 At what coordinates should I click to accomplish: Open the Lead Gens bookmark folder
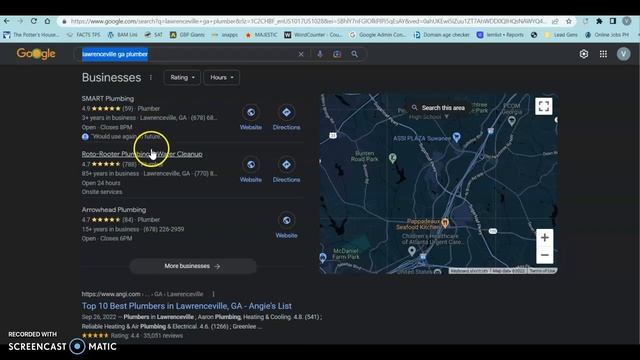coord(561,35)
